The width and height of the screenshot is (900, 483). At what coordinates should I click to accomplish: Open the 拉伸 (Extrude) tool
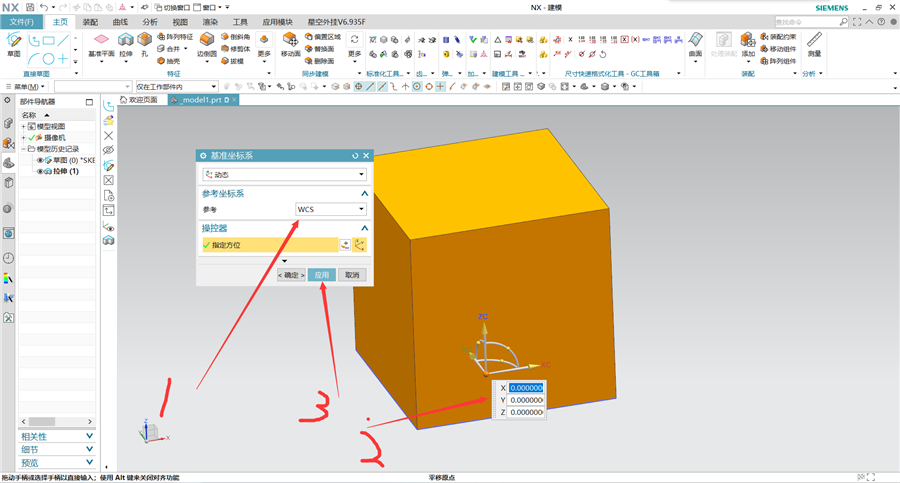tap(126, 45)
